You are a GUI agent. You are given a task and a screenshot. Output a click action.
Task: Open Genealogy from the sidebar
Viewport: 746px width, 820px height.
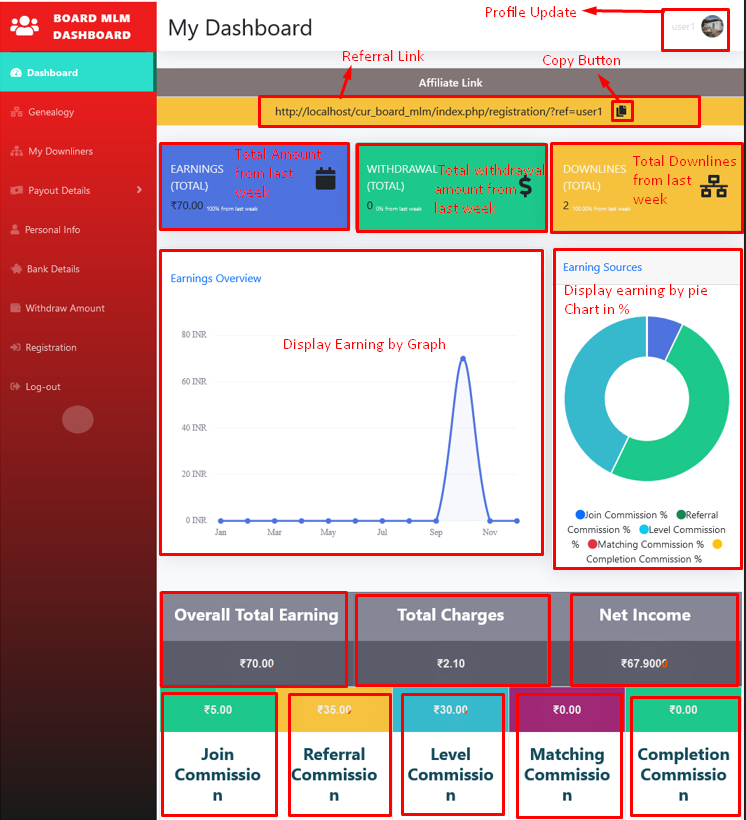[77, 112]
